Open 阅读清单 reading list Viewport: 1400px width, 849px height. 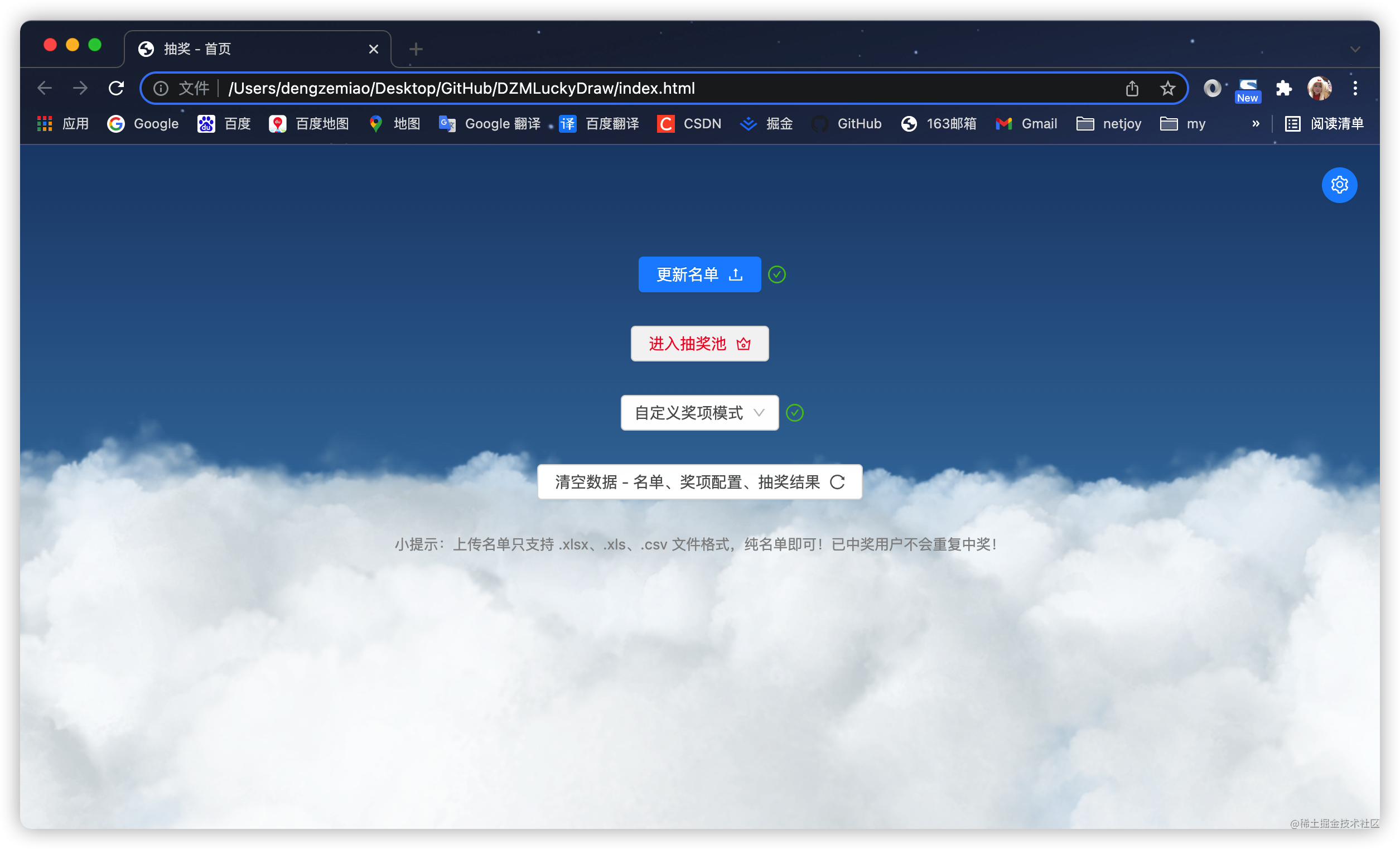point(1324,123)
